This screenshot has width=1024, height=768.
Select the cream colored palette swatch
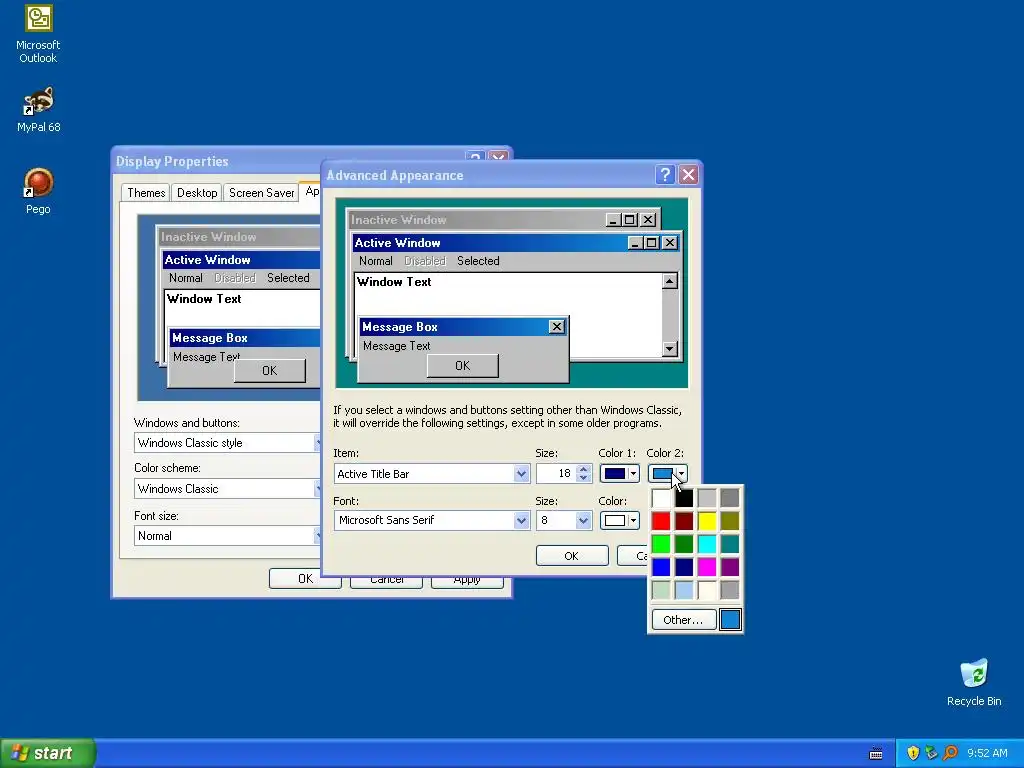coord(707,590)
